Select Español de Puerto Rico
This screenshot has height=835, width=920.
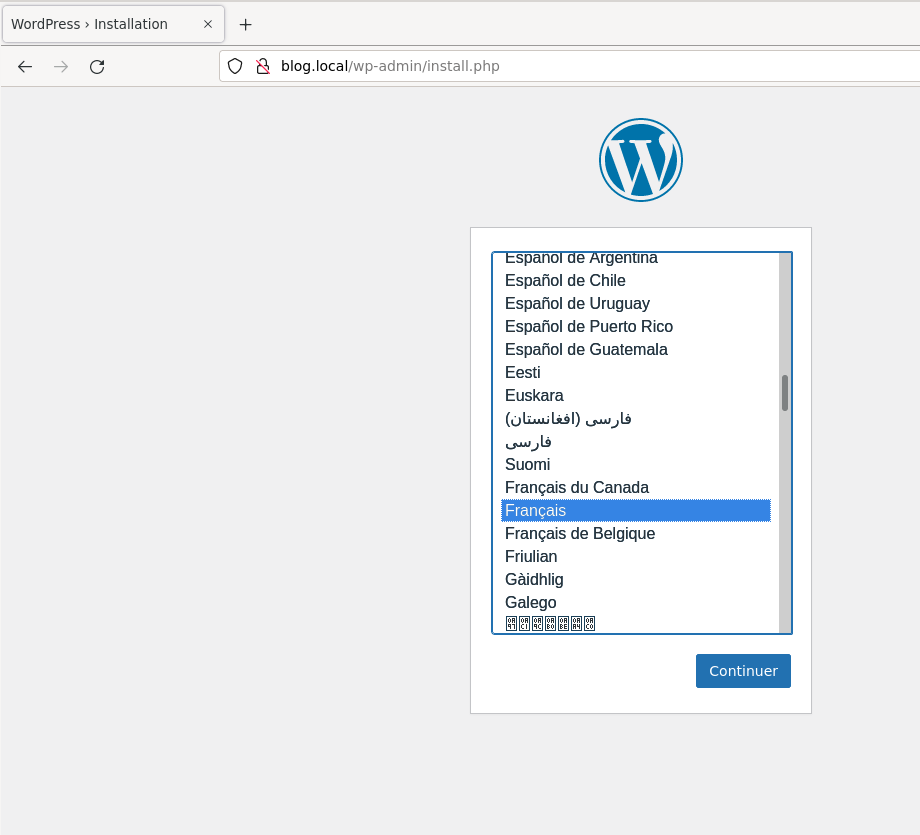click(x=589, y=327)
